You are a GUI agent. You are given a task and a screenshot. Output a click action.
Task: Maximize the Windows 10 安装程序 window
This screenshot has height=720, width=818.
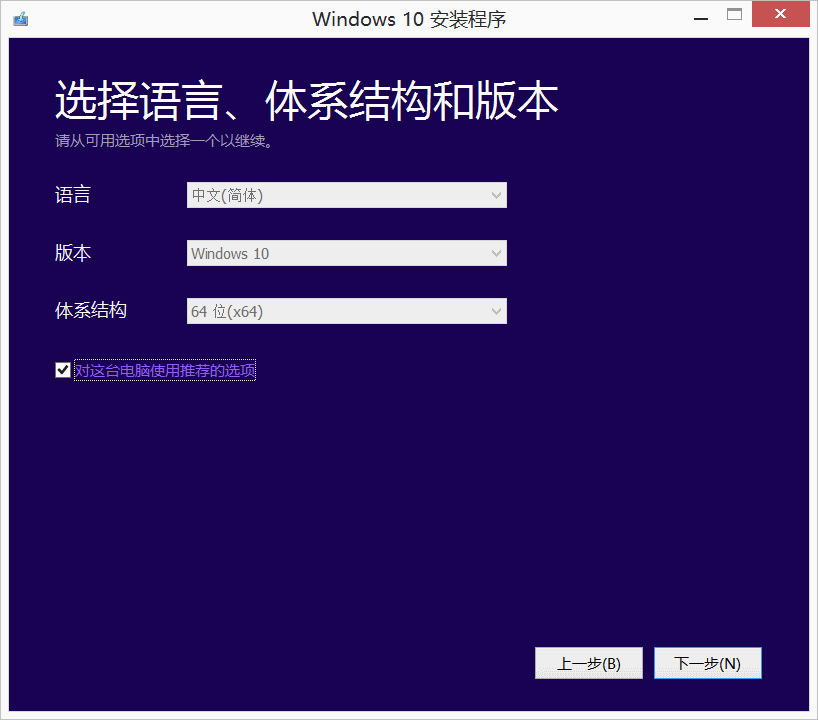(x=734, y=15)
